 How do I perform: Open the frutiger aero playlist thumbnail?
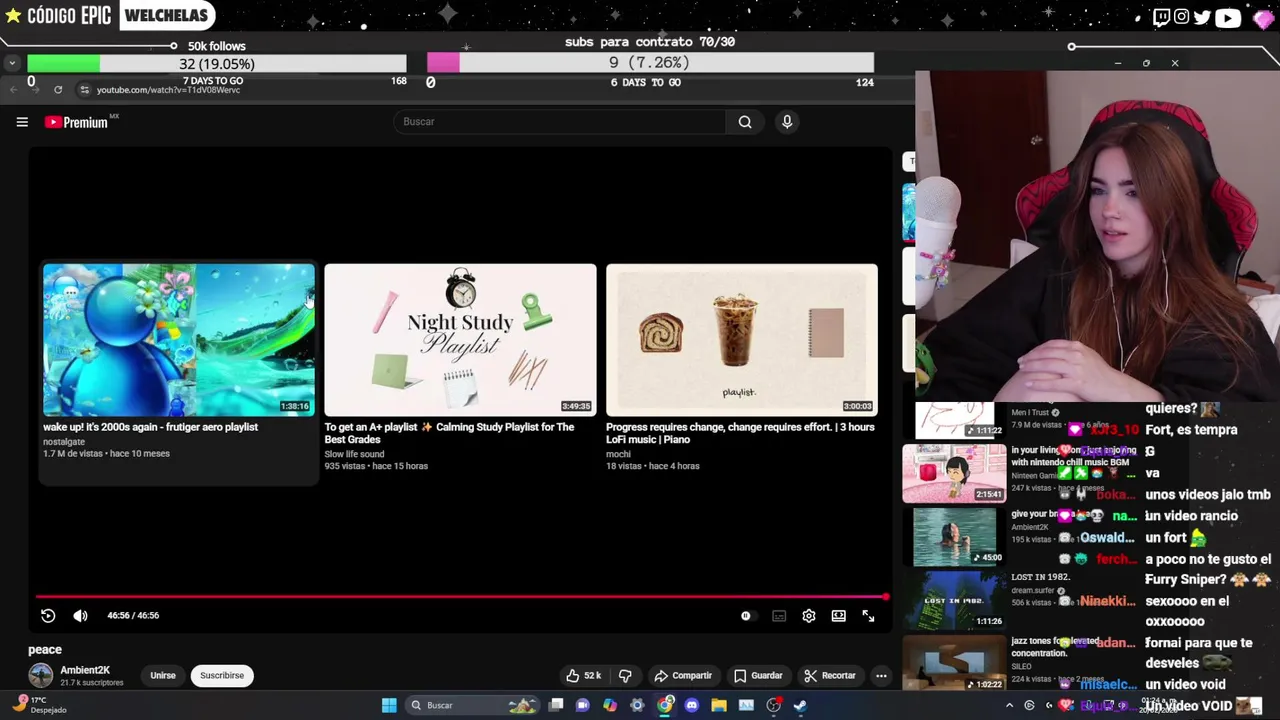point(178,340)
